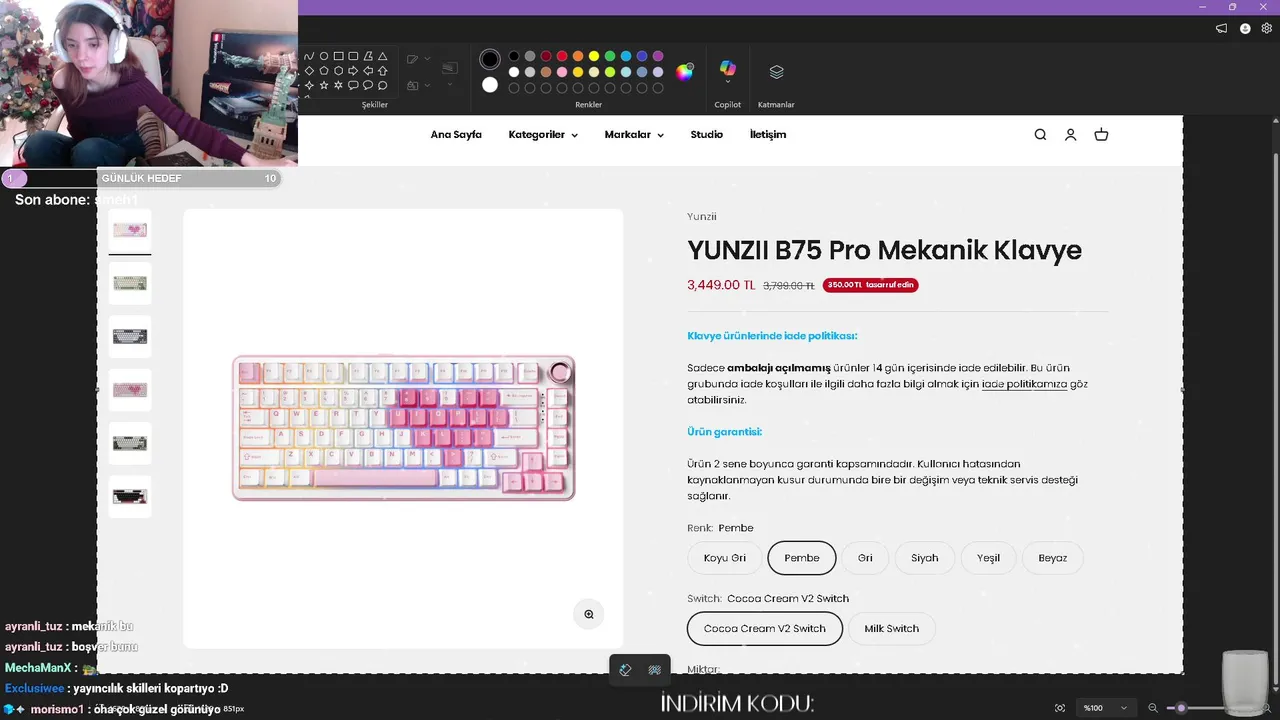
Task: Click the website search magnifier icon
Action: tap(1040, 135)
